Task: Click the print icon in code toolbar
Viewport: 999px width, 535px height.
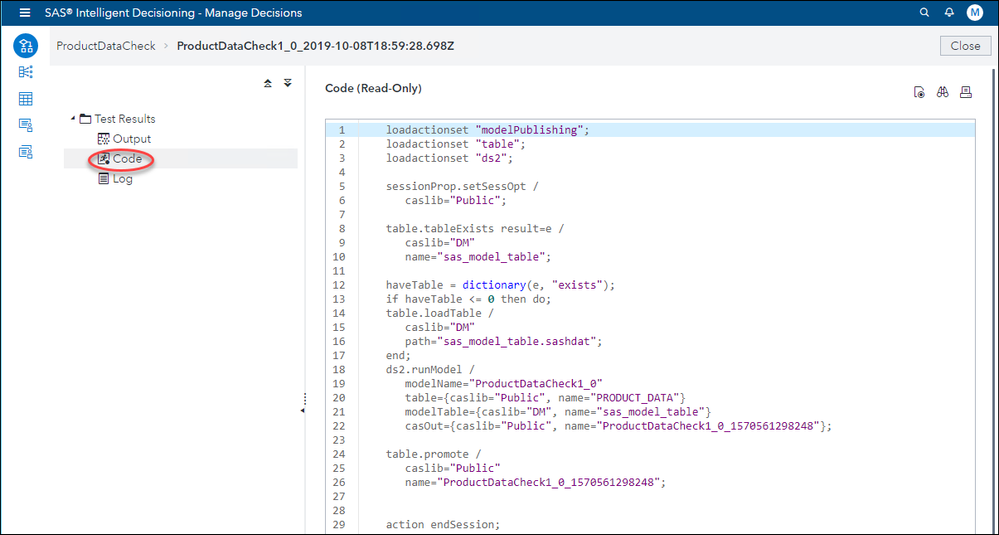Action: click(967, 93)
